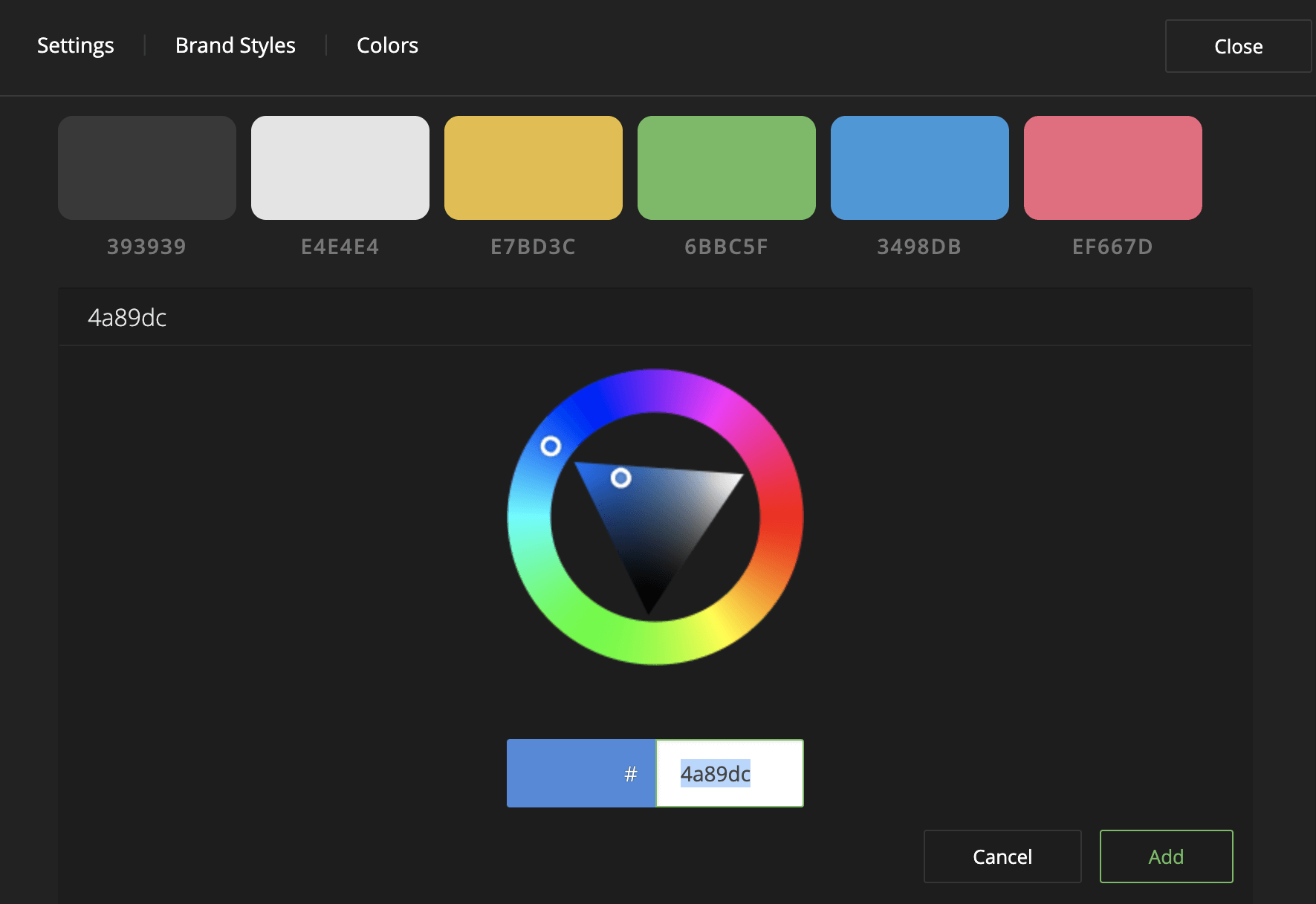Click the hex code input field

(x=729, y=773)
